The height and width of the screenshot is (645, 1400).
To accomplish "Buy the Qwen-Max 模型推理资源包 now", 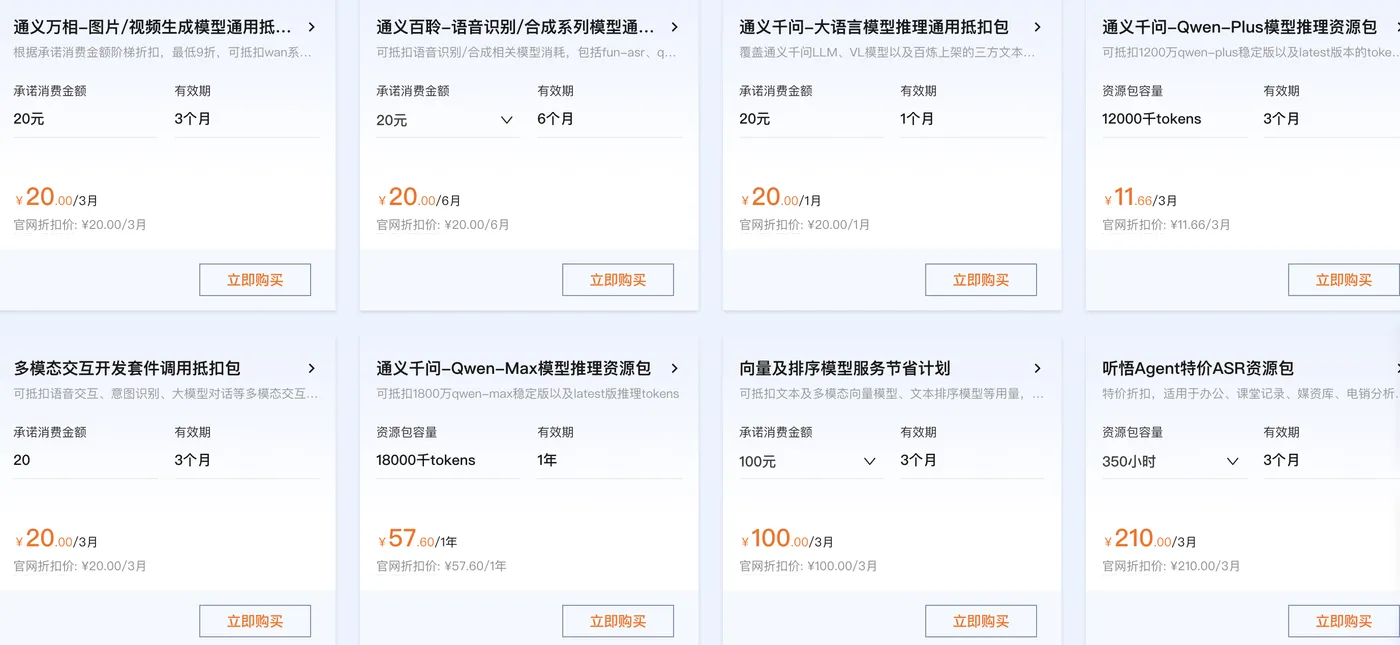I will (618, 621).
